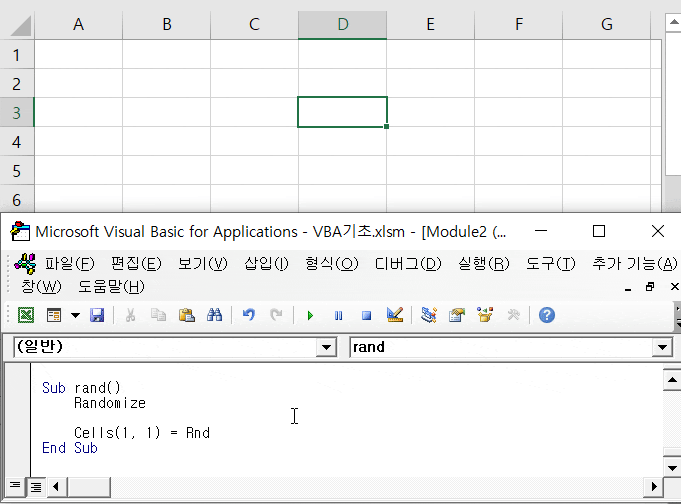Image resolution: width=681 pixels, height=504 pixels.
Task: Expand the (일반) object dropdown
Action: [x=326, y=347]
